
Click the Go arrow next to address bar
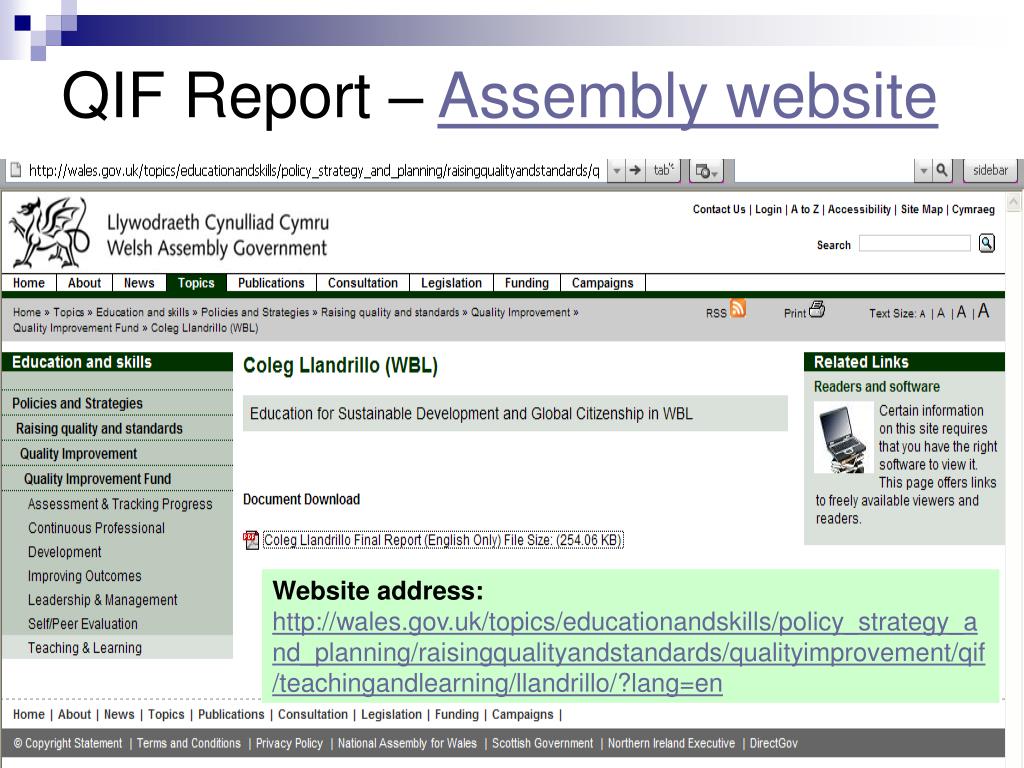[x=635, y=171]
